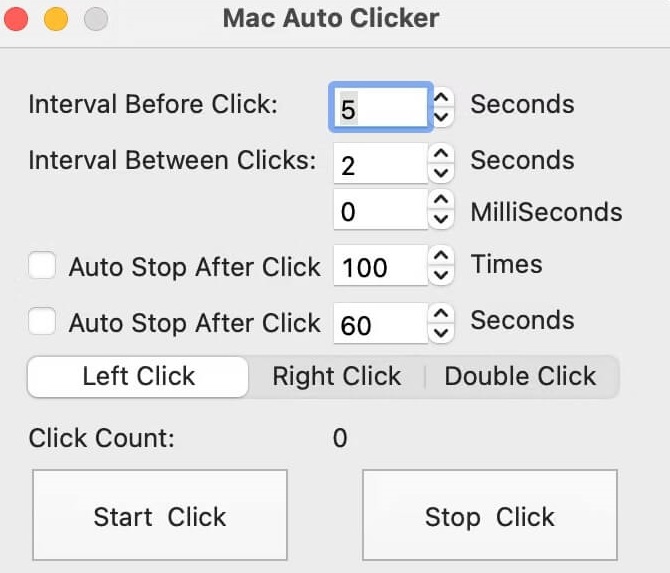Image resolution: width=670 pixels, height=573 pixels.
Task: Increase Interval Before Click seconds stepper
Action: tap(441, 98)
